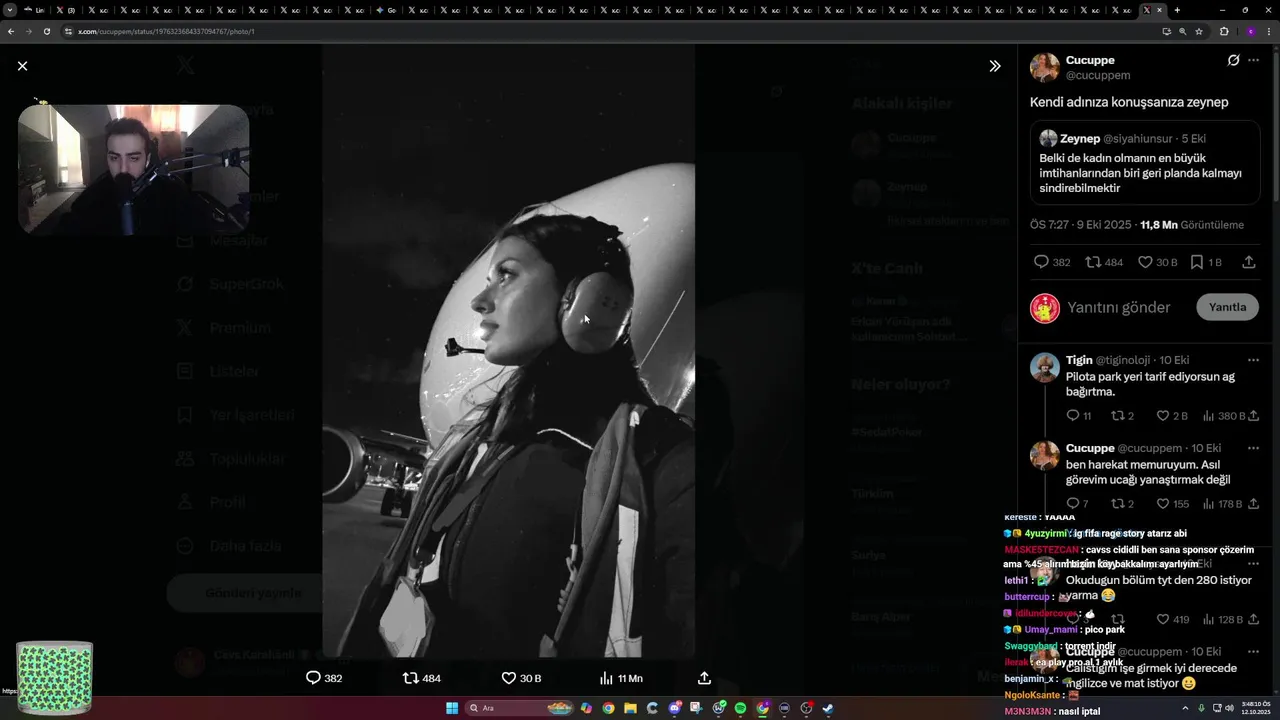This screenshot has height=720, width=1280.
Task: Open Spotify from taskbar
Action: 740,708
